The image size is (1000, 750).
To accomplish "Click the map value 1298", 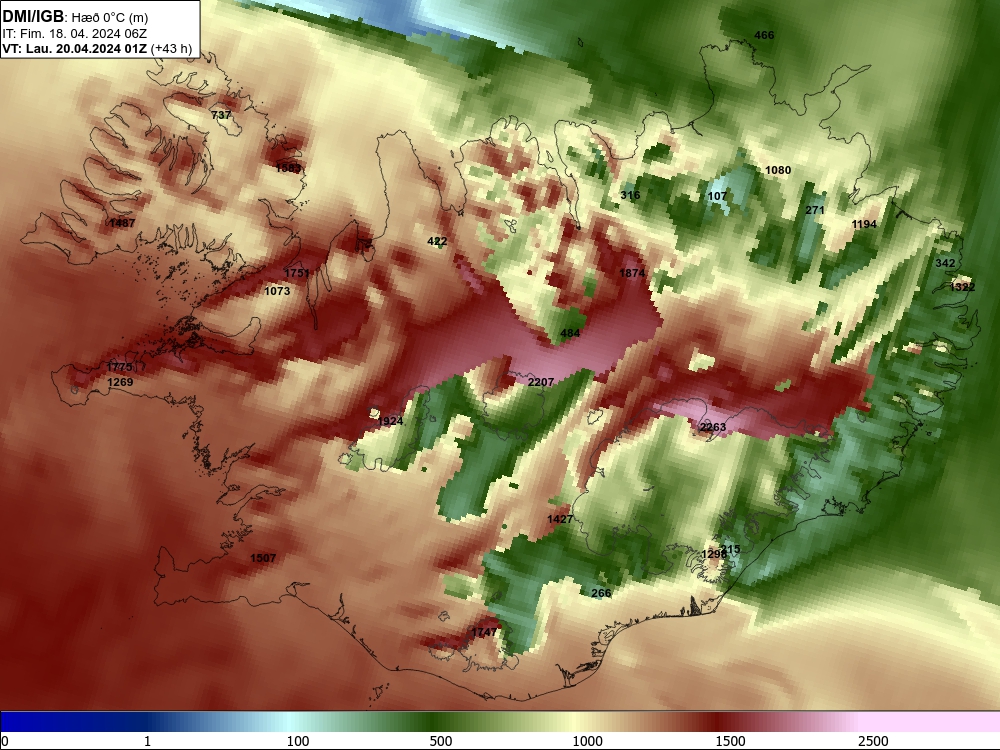I will [x=714, y=554].
